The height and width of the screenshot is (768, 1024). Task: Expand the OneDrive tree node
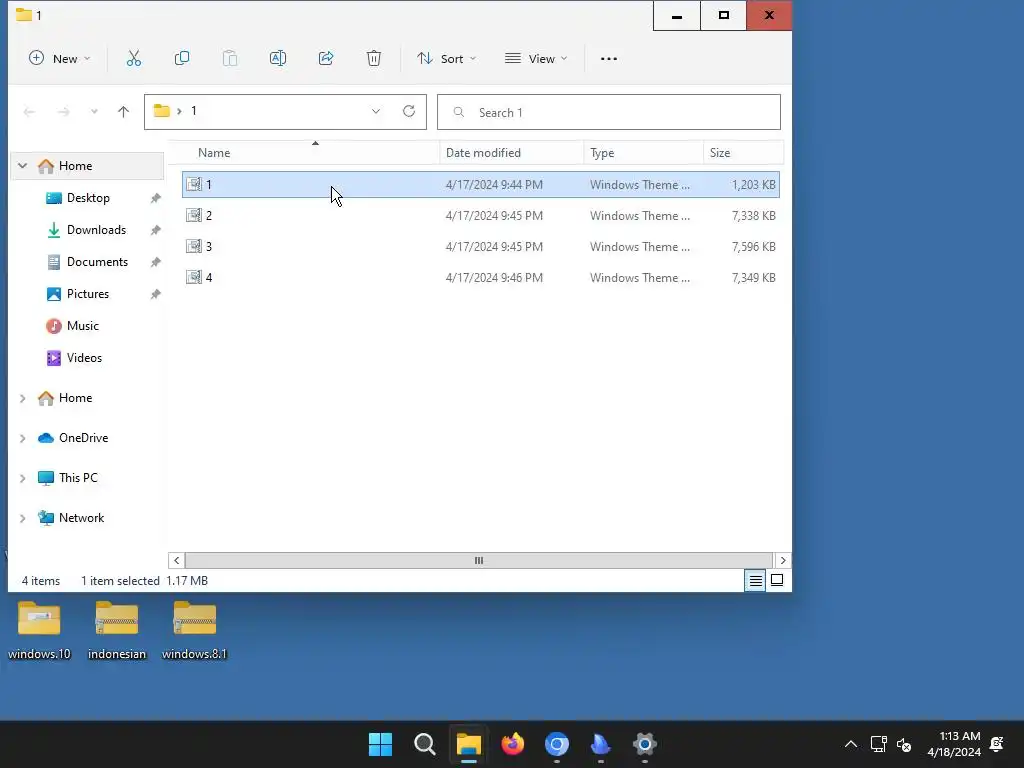pos(22,438)
